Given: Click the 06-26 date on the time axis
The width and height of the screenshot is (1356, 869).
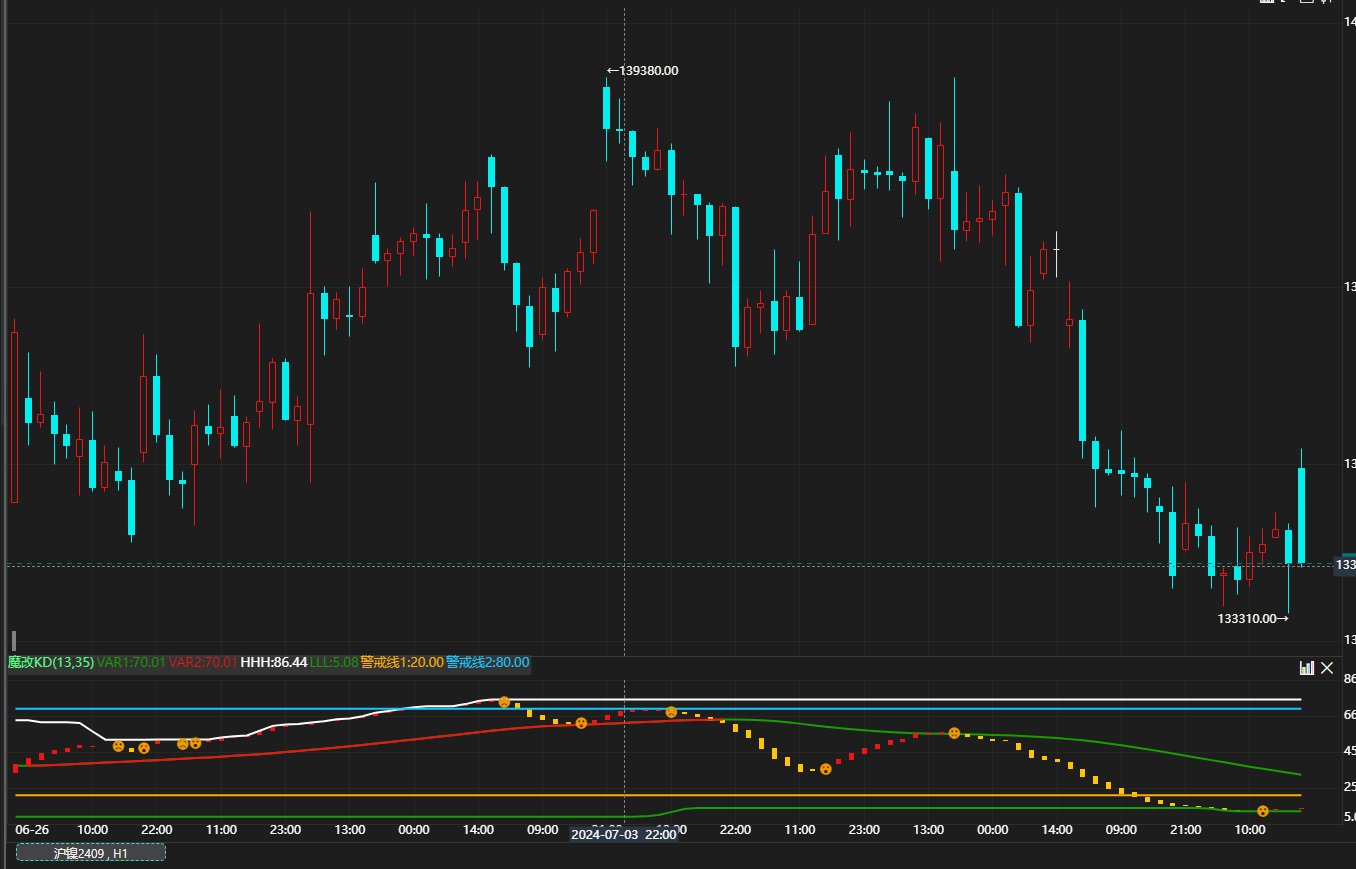Looking at the screenshot, I should click(32, 830).
